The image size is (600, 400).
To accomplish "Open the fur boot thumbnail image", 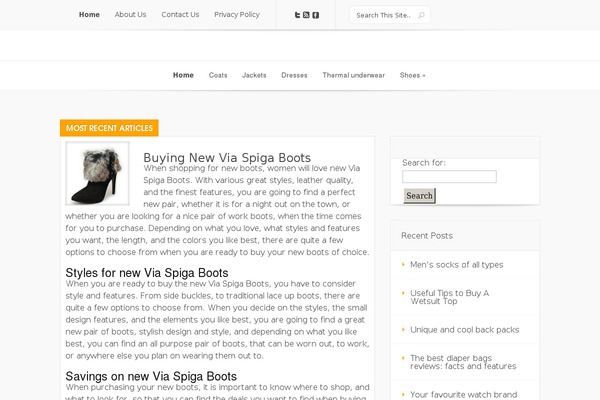I will (x=97, y=173).
